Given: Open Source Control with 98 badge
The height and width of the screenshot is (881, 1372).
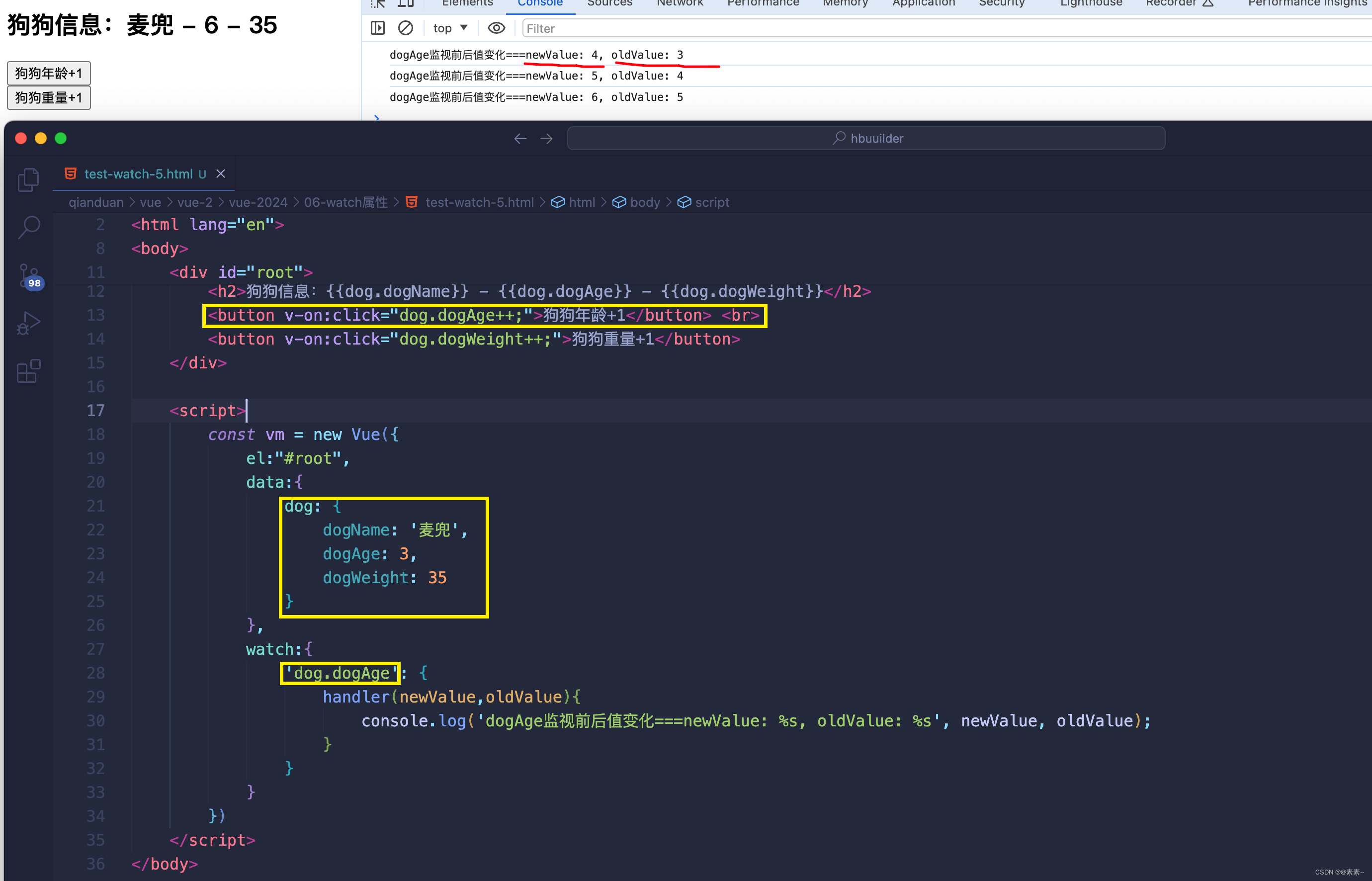Looking at the screenshot, I should (28, 276).
